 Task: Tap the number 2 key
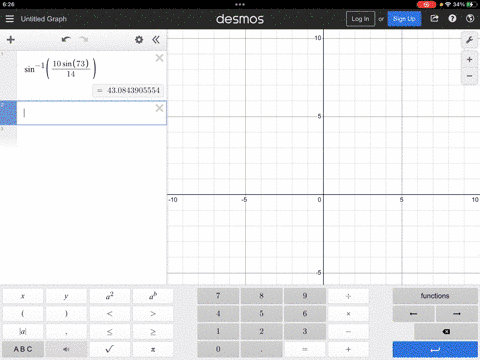pos(261,332)
